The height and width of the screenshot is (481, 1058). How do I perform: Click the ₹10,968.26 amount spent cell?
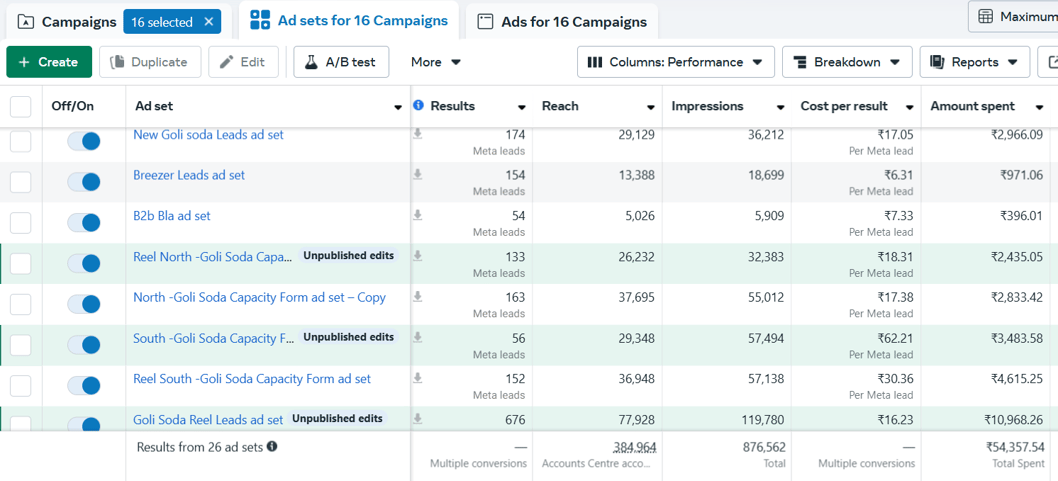(x=1014, y=420)
